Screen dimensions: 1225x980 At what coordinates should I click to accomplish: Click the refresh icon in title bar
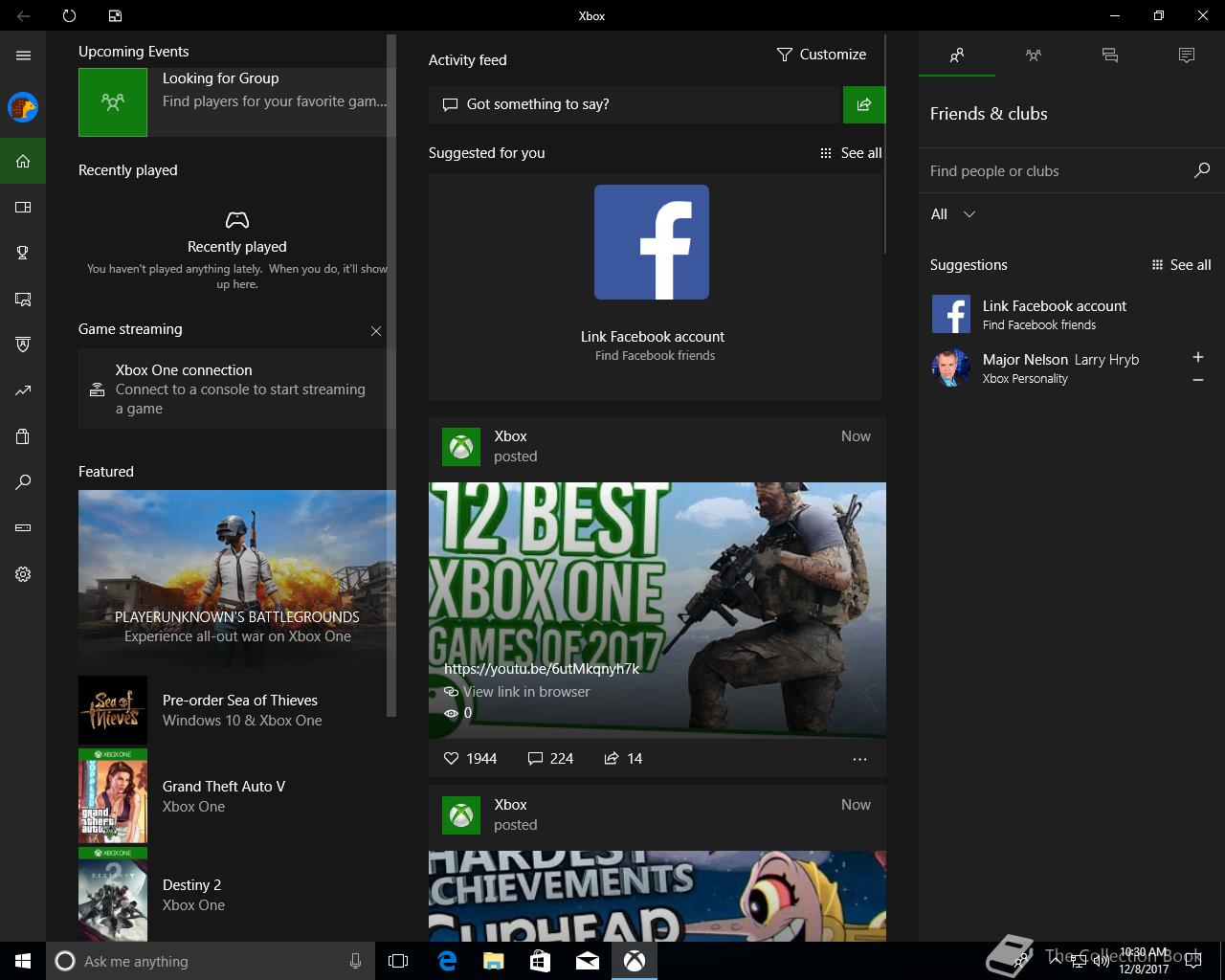[69, 15]
